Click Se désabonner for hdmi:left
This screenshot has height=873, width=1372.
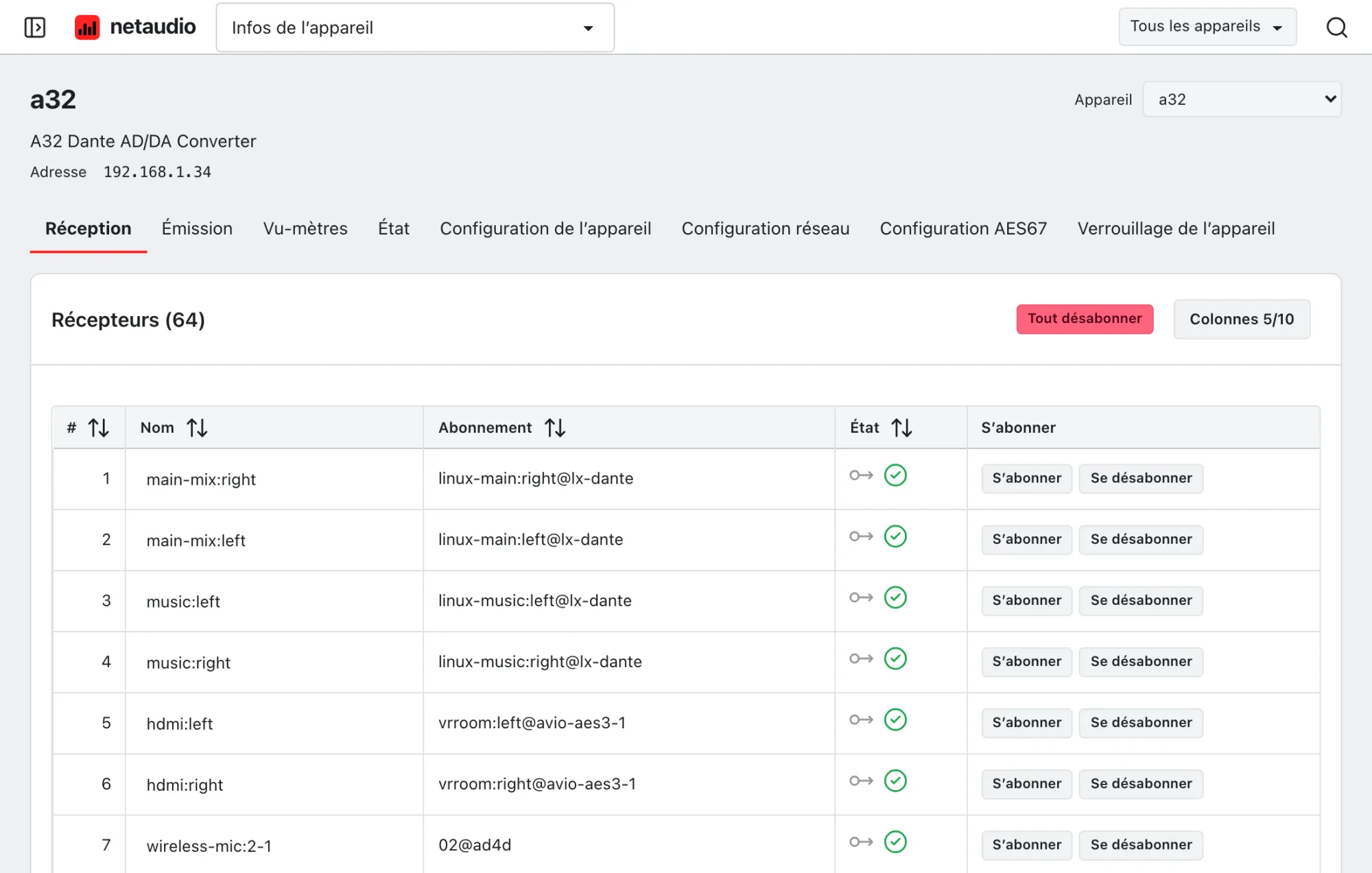pos(1141,722)
